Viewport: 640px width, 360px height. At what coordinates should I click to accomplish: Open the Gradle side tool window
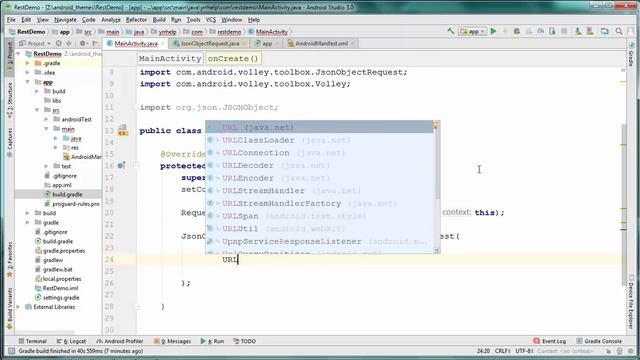(x=632, y=54)
